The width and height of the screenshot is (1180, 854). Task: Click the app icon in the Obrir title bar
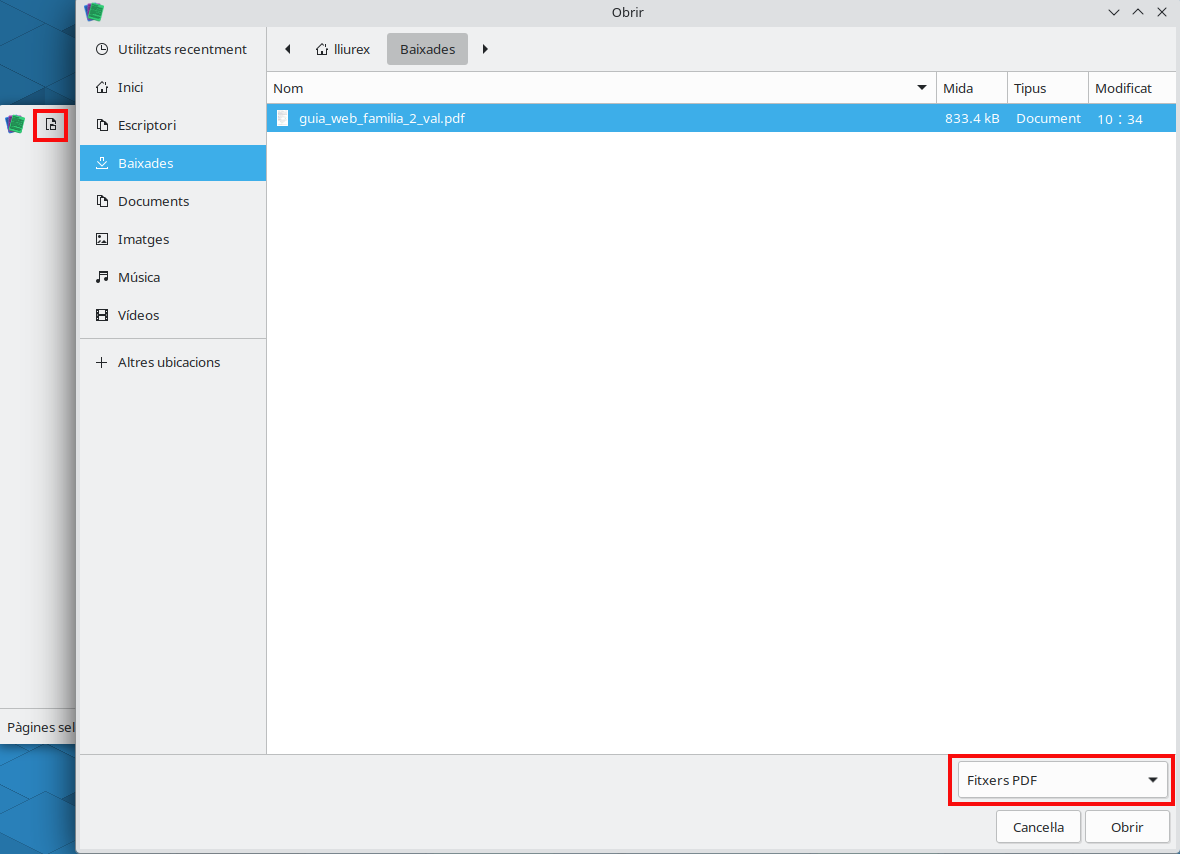click(94, 12)
